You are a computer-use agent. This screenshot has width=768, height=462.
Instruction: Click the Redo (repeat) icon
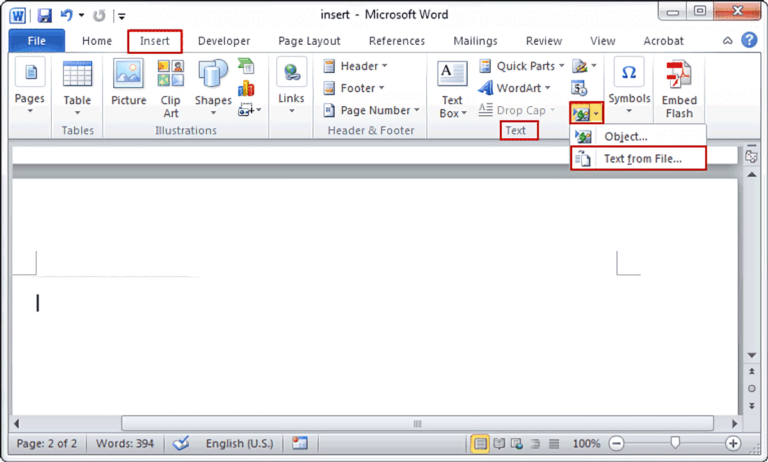(x=99, y=16)
